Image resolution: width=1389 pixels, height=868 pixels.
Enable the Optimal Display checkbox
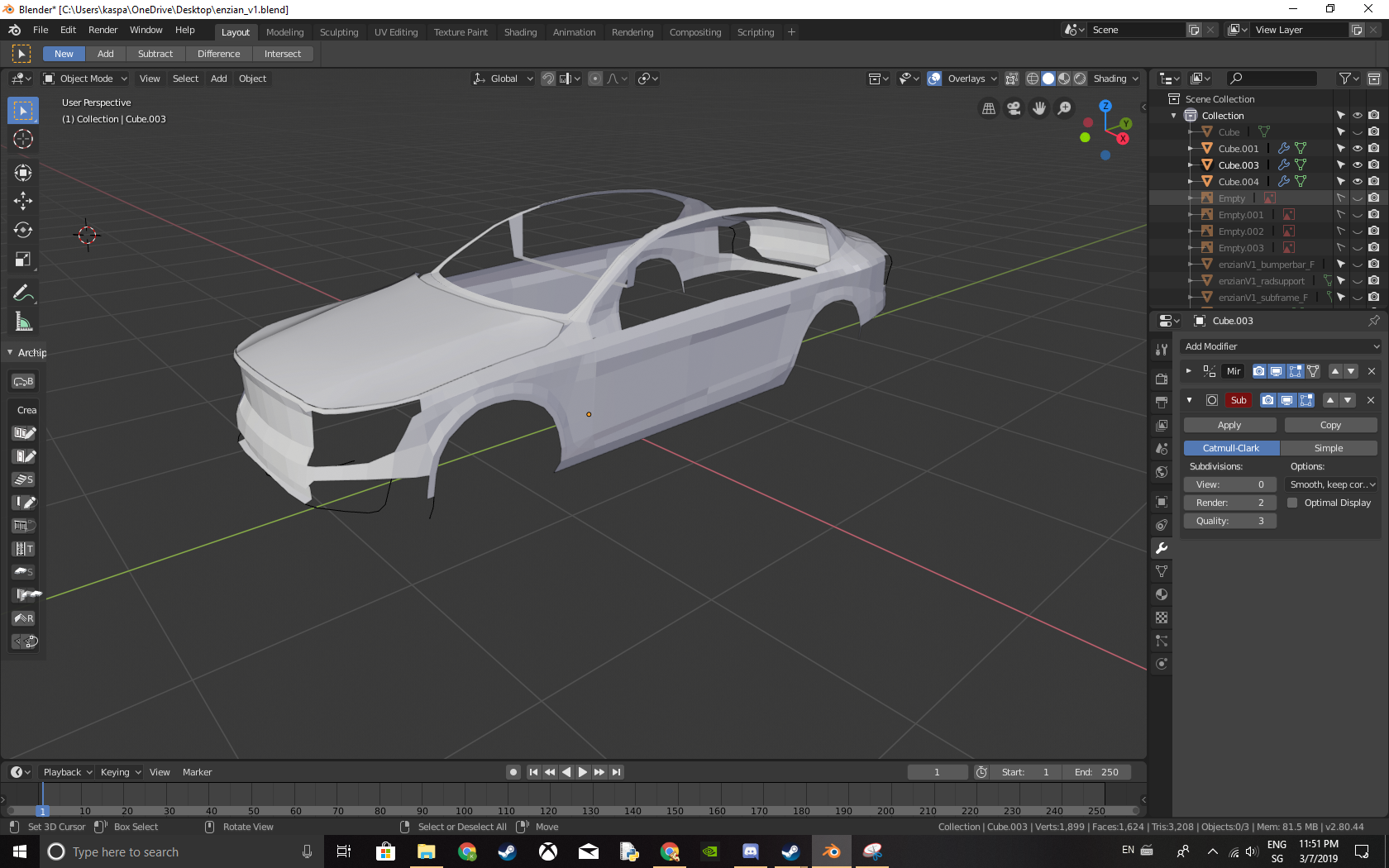[1292, 503]
